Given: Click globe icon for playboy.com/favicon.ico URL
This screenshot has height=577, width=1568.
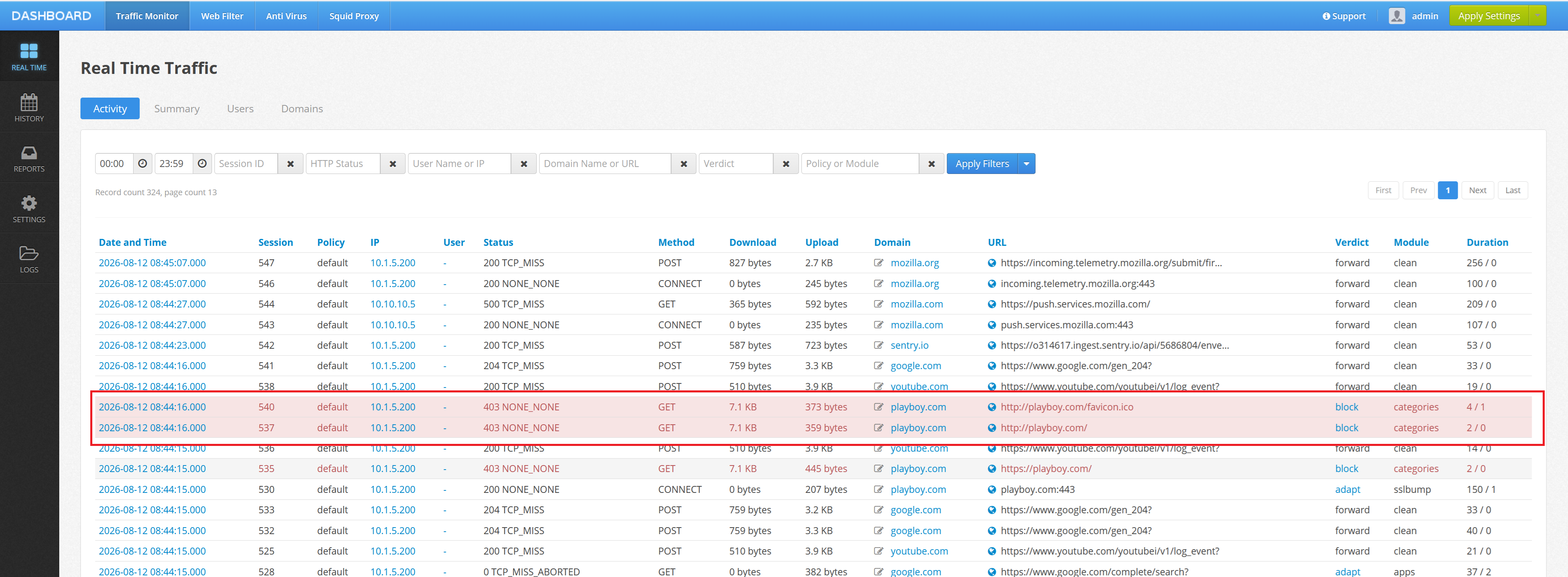Looking at the screenshot, I should point(992,407).
